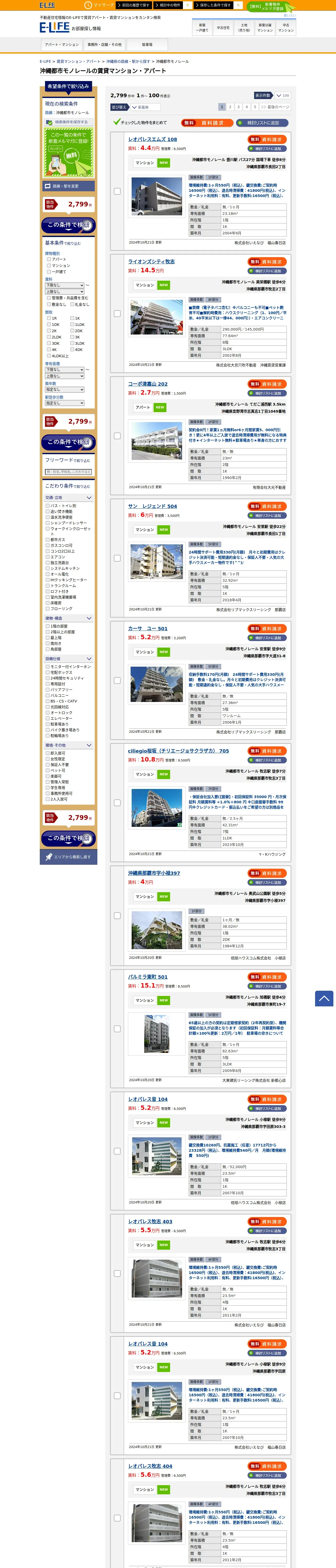Open the 事務所・店舗・その他 tab
Screen dimensions: 336x1568
[104, 44]
